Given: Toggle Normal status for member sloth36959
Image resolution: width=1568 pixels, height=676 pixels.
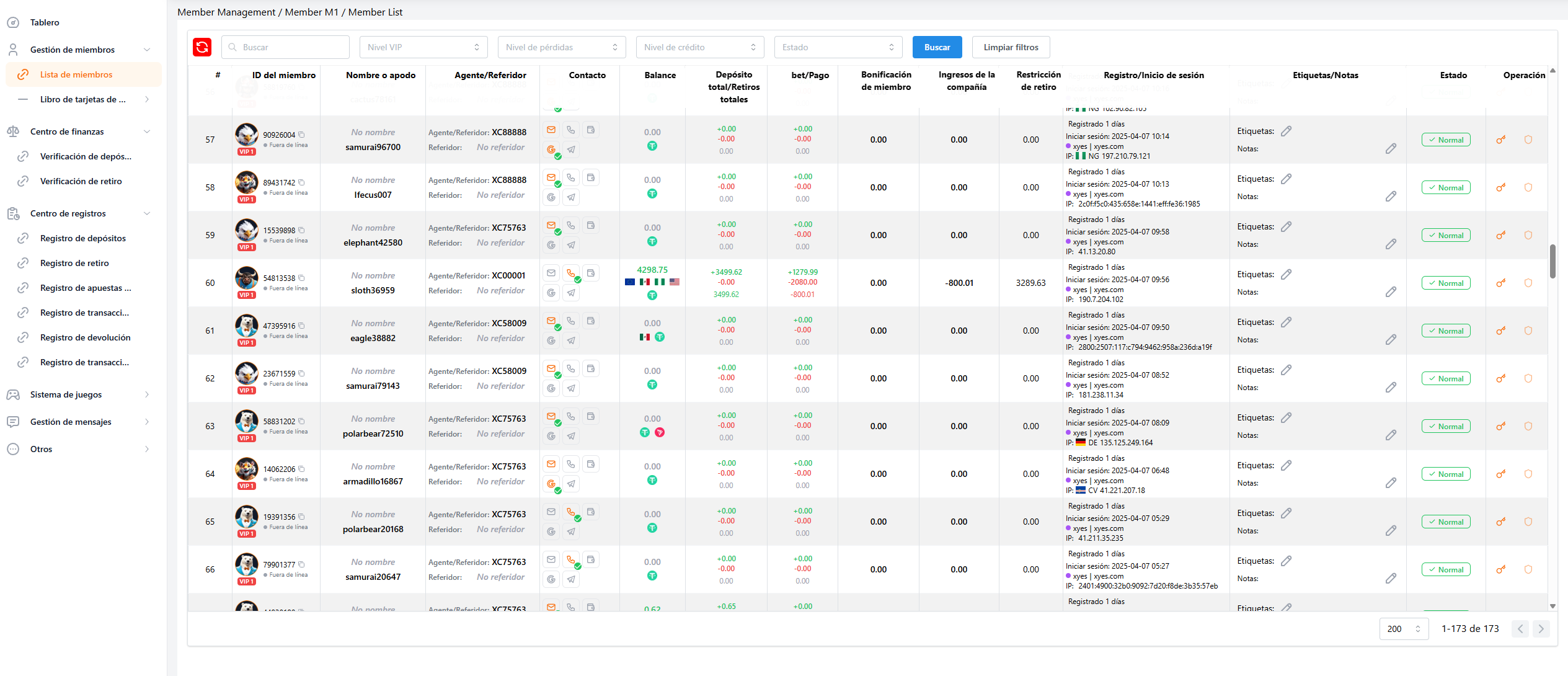Looking at the screenshot, I should [x=1445, y=283].
